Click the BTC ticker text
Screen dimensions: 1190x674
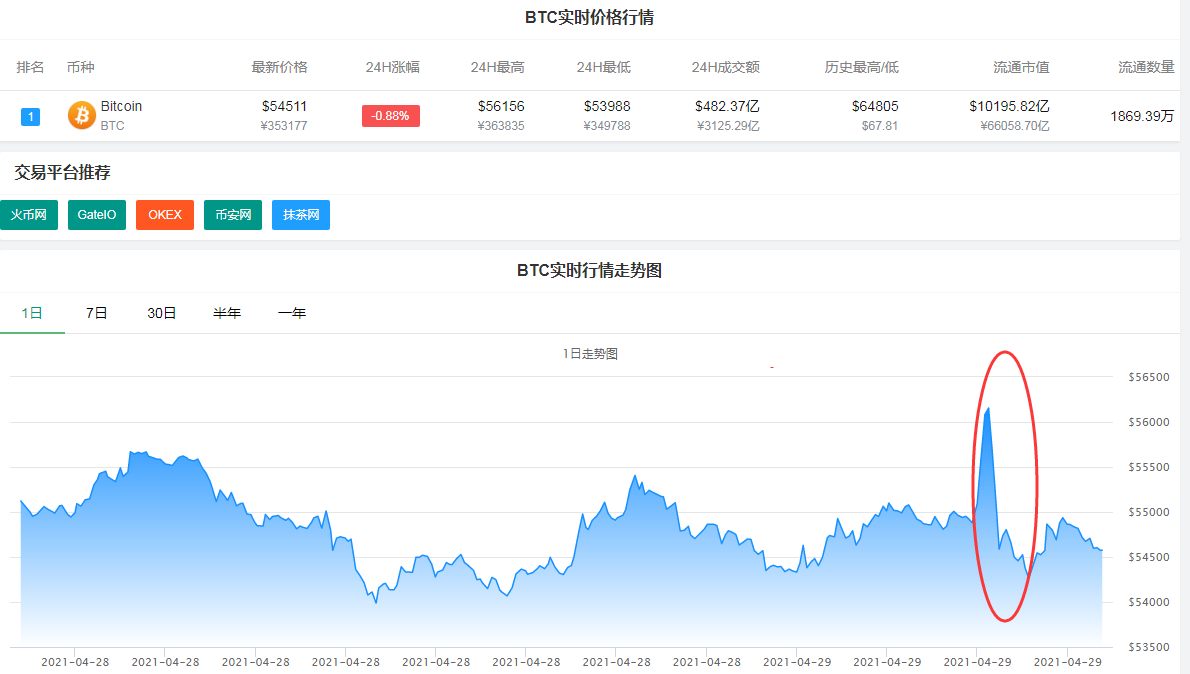(x=112, y=126)
